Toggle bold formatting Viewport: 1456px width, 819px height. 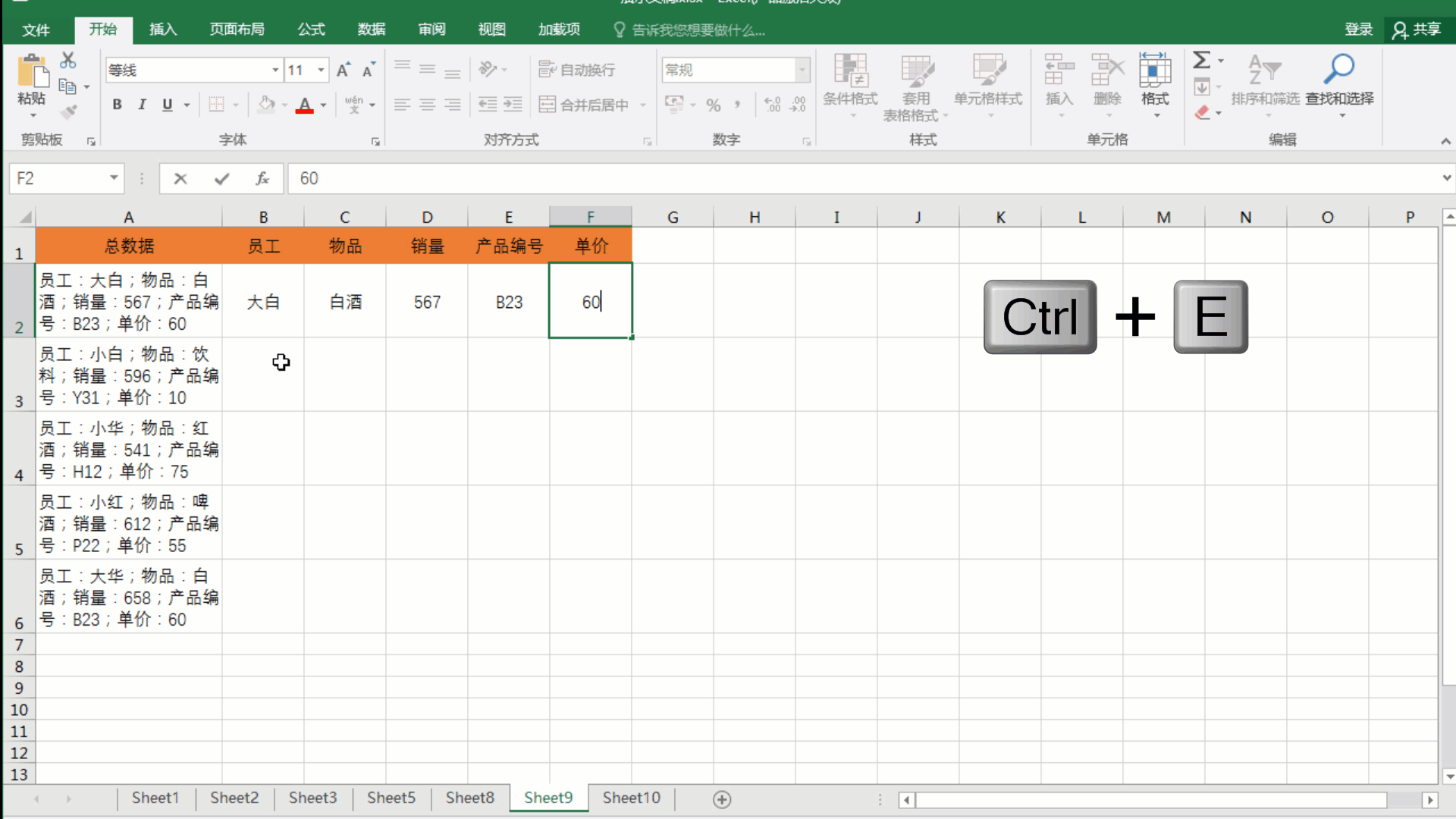117,105
